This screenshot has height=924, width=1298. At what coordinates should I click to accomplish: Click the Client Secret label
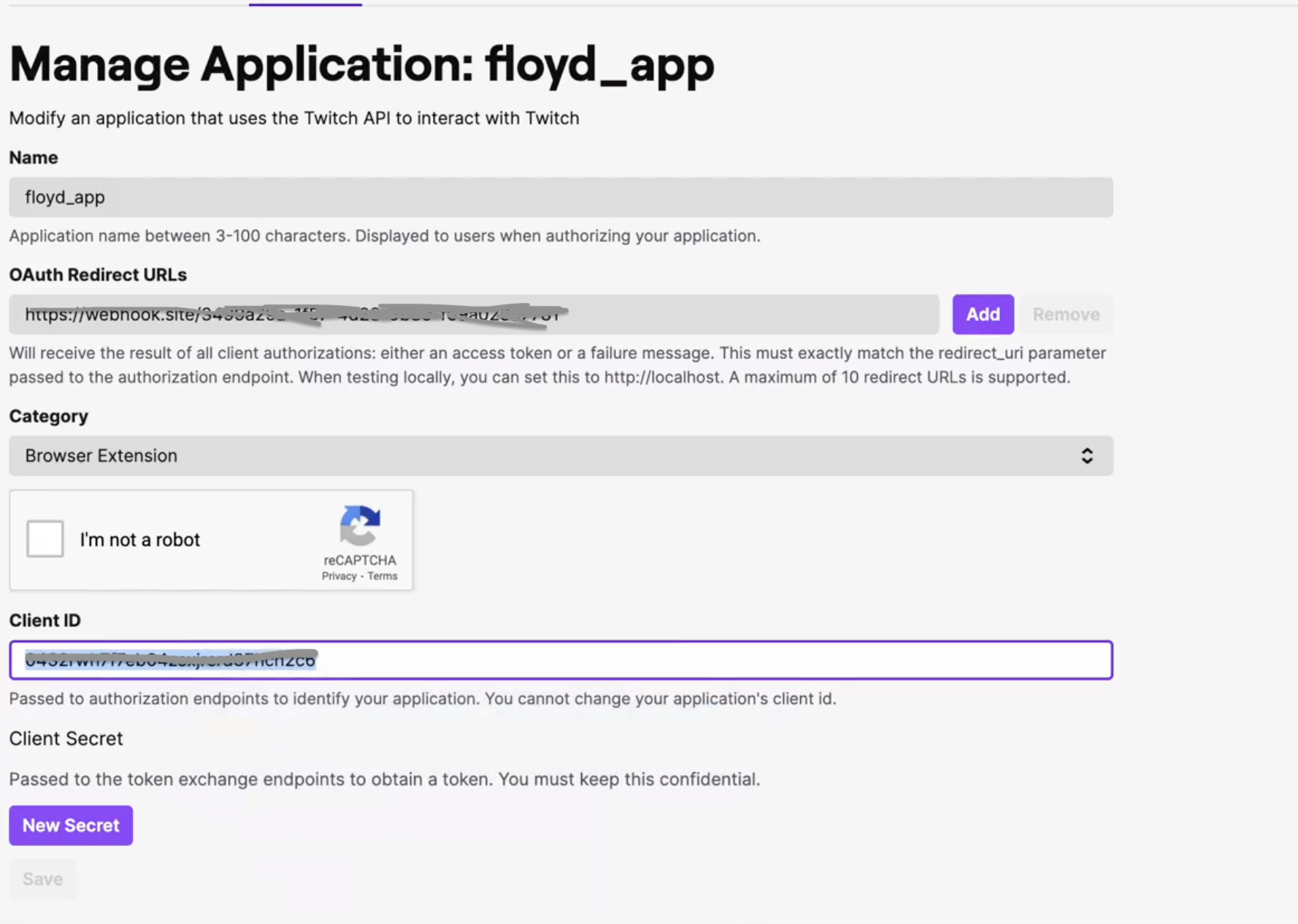click(66, 739)
